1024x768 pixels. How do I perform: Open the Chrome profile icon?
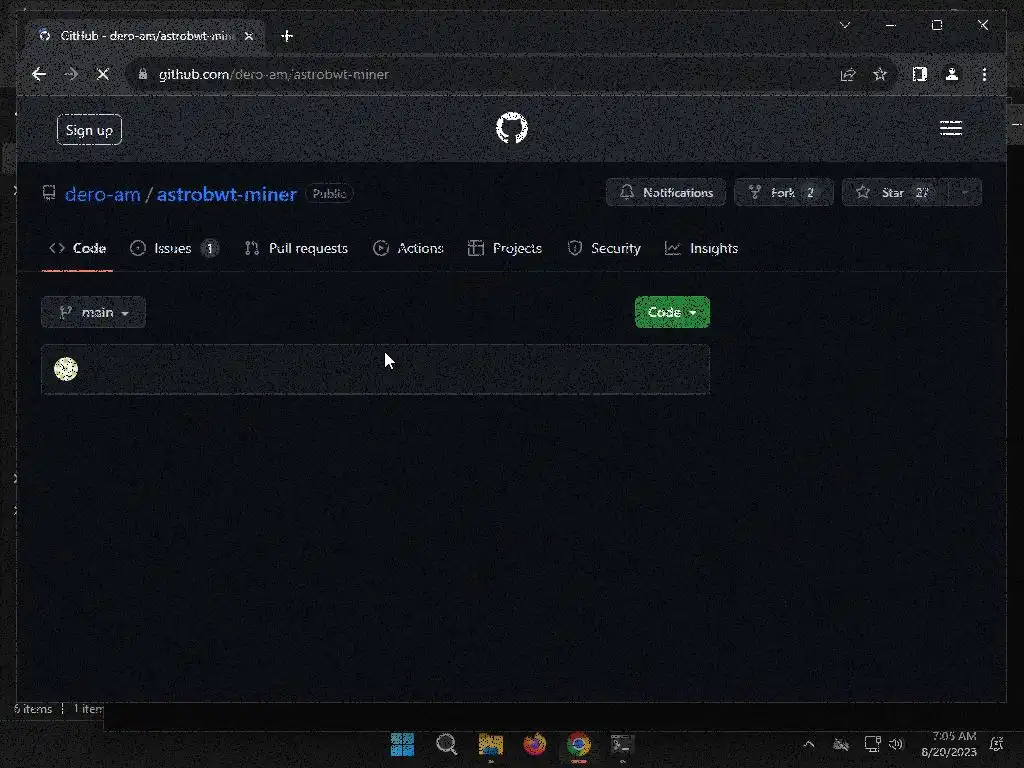coord(952,74)
